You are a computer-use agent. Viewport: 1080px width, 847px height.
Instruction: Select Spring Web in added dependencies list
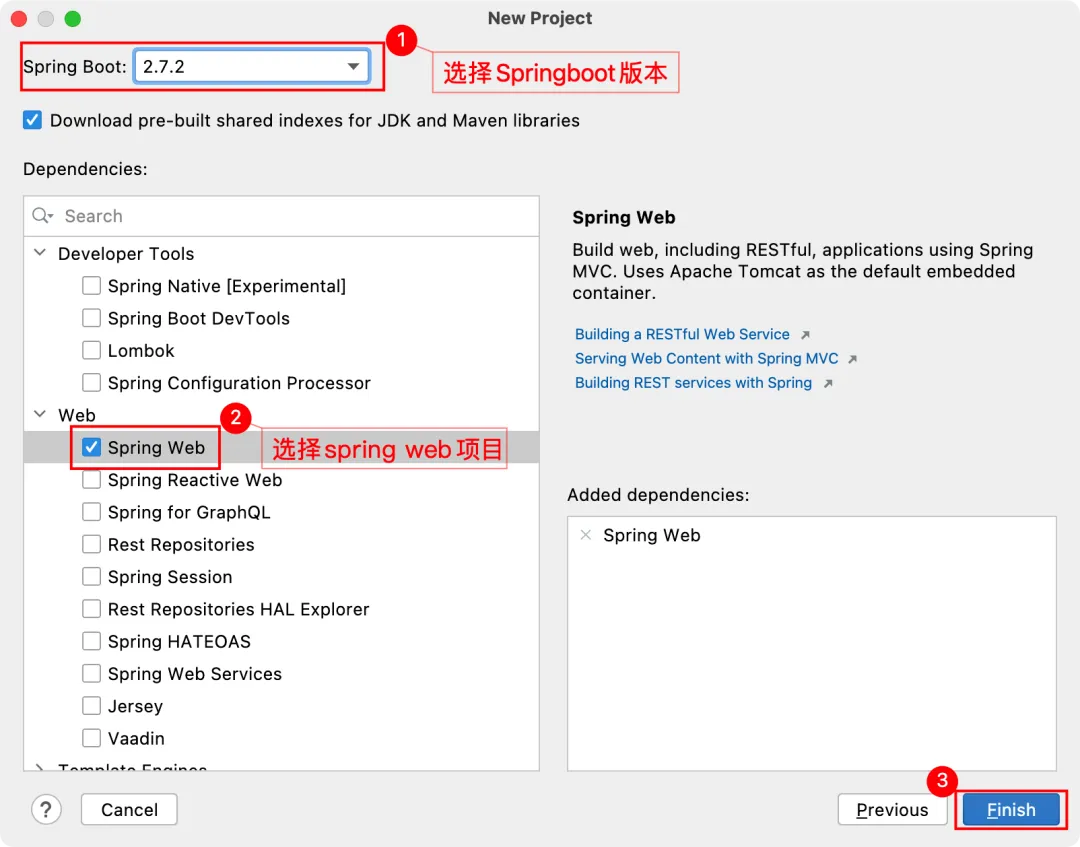pyautogui.click(x=652, y=535)
